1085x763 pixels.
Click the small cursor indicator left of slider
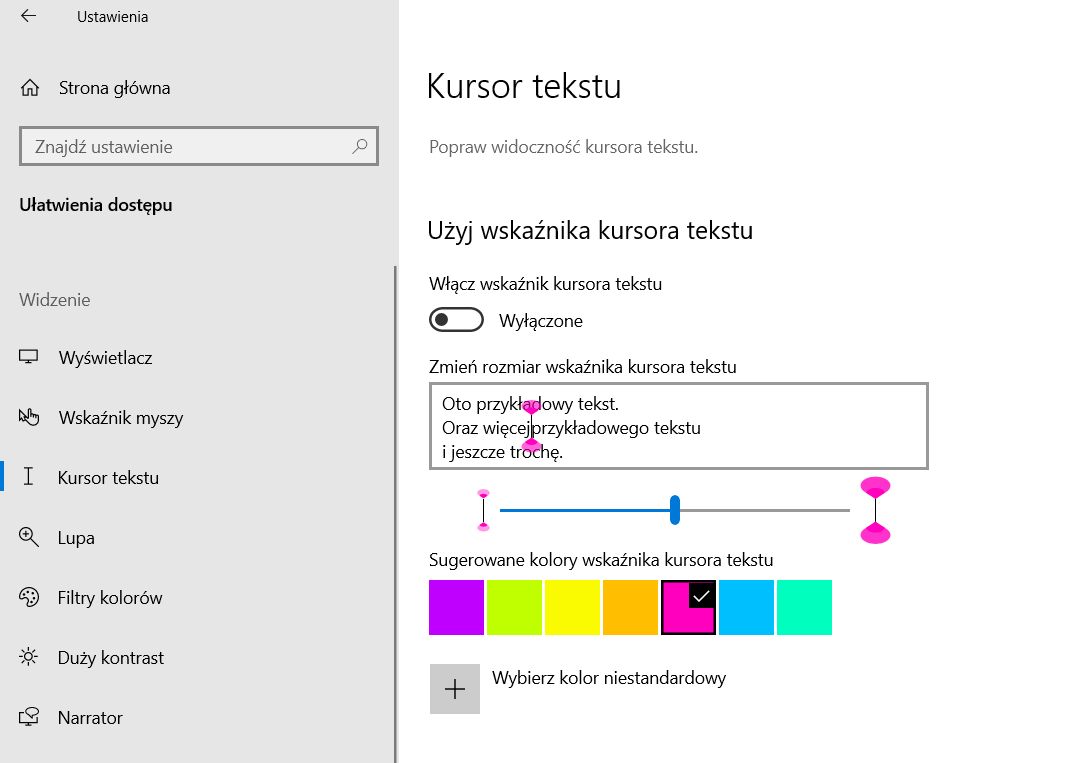point(484,511)
